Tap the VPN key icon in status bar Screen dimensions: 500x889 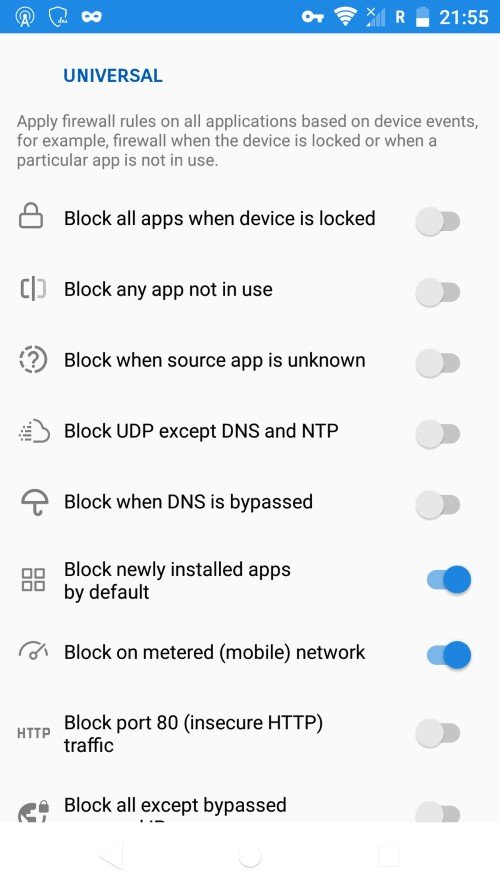pos(312,17)
